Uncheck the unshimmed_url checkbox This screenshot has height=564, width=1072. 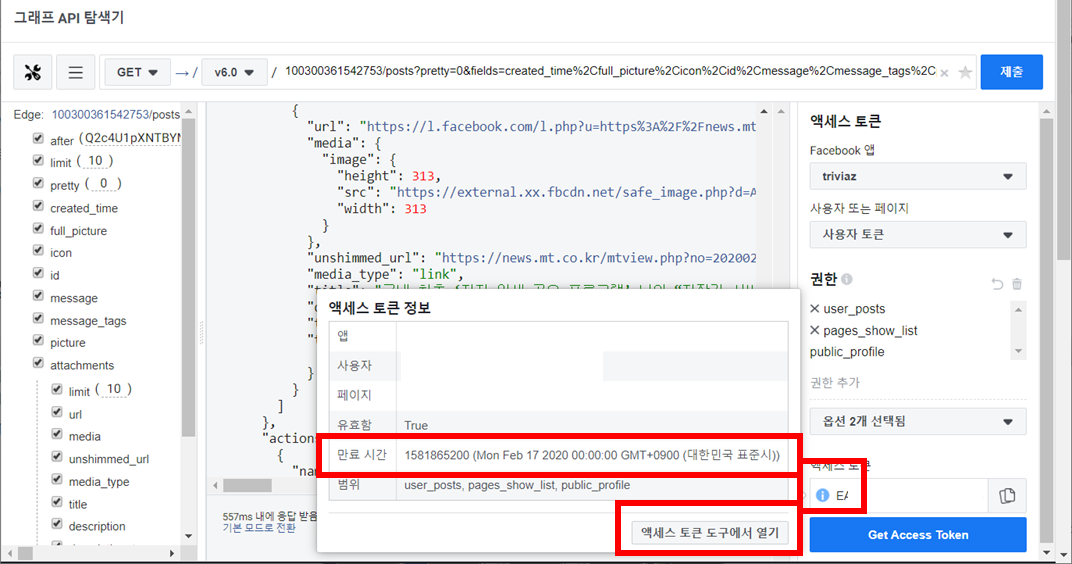[57, 457]
